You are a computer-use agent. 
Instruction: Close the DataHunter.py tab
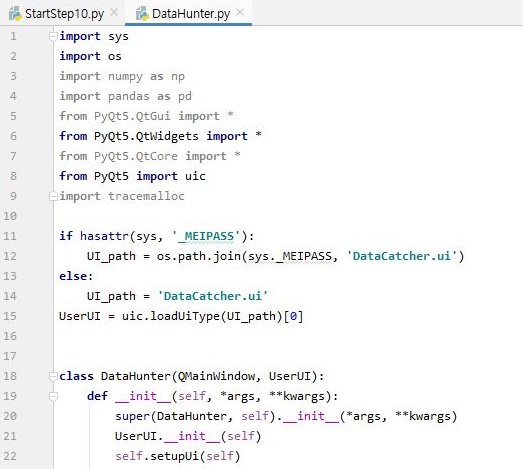tap(240, 13)
